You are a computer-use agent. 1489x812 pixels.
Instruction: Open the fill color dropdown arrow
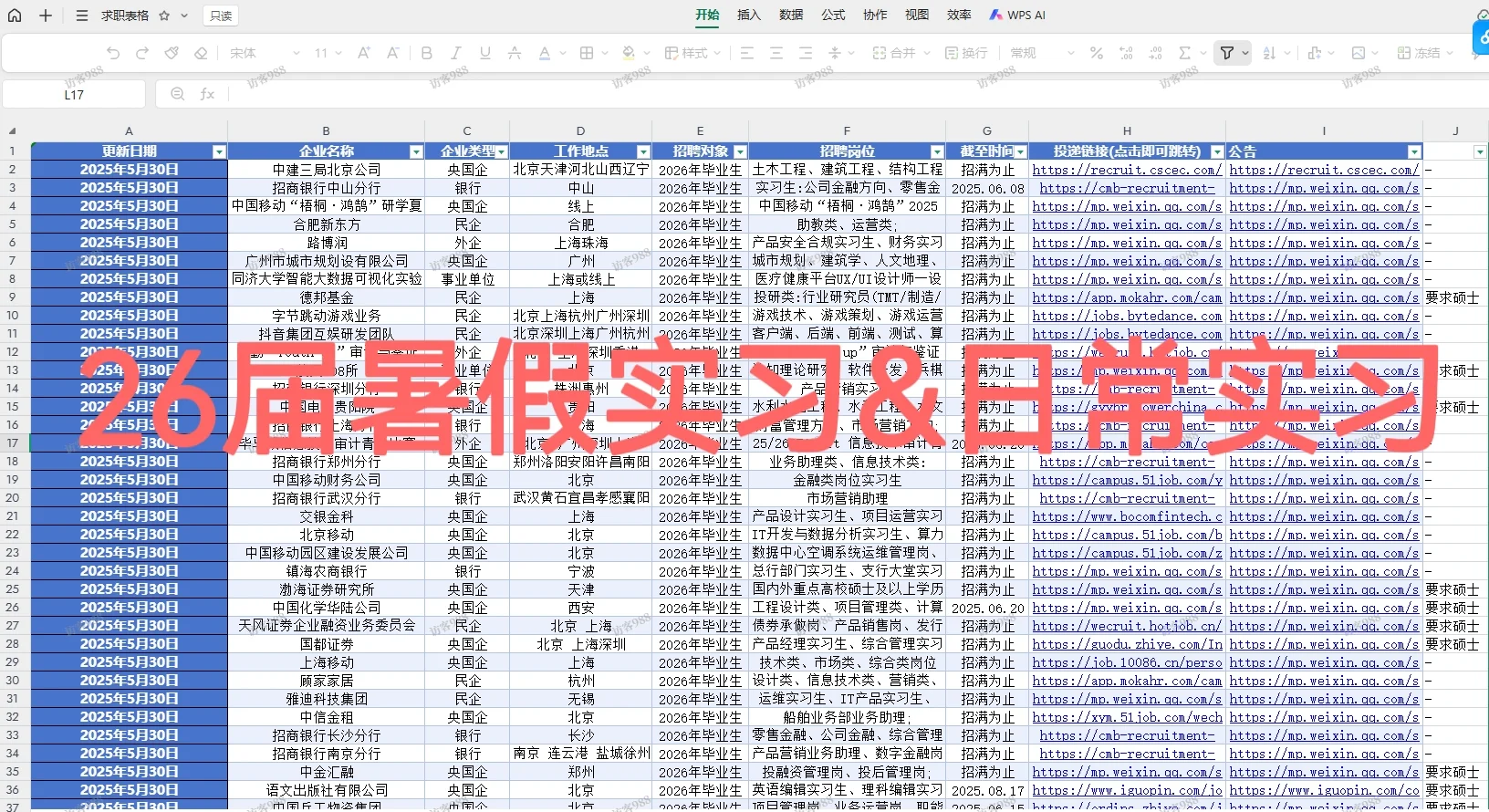[647, 53]
